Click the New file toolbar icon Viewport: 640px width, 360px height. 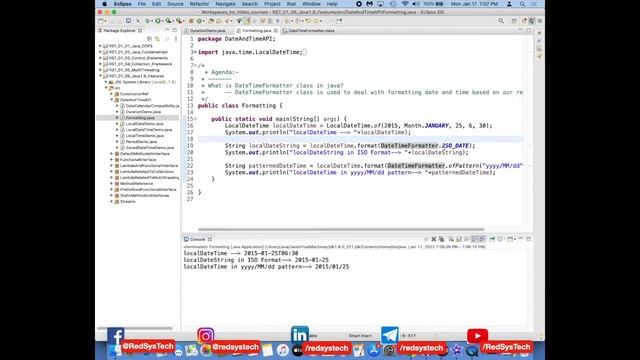100,21
